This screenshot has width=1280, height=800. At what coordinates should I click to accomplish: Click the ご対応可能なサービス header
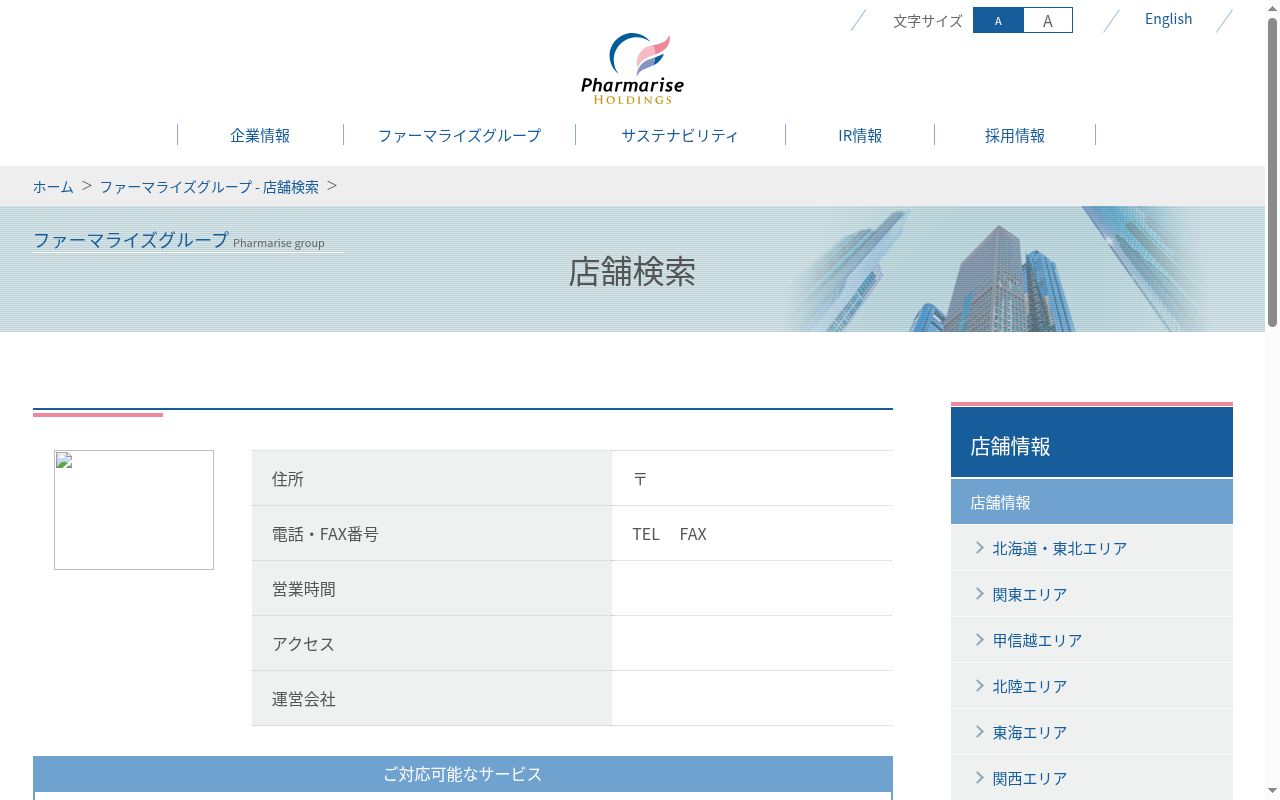463,774
